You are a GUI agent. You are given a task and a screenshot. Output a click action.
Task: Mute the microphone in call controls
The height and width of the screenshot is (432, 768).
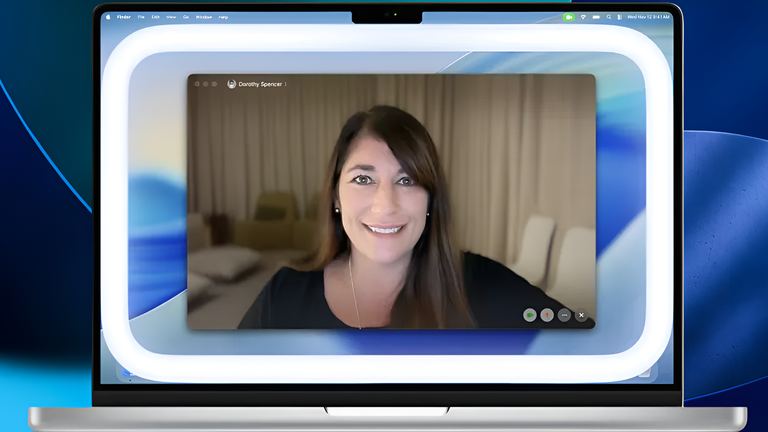coord(547,315)
